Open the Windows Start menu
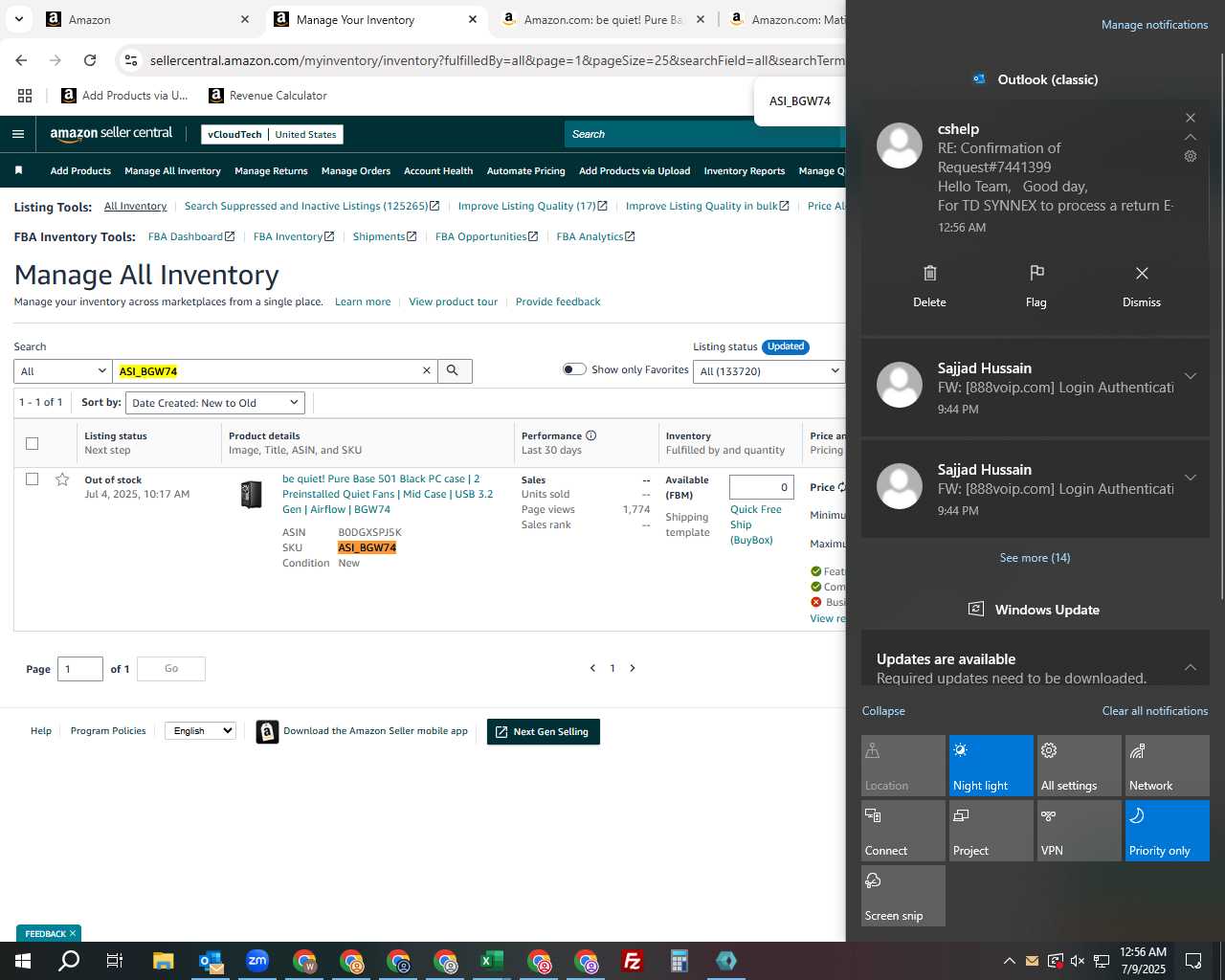 coord(23,961)
